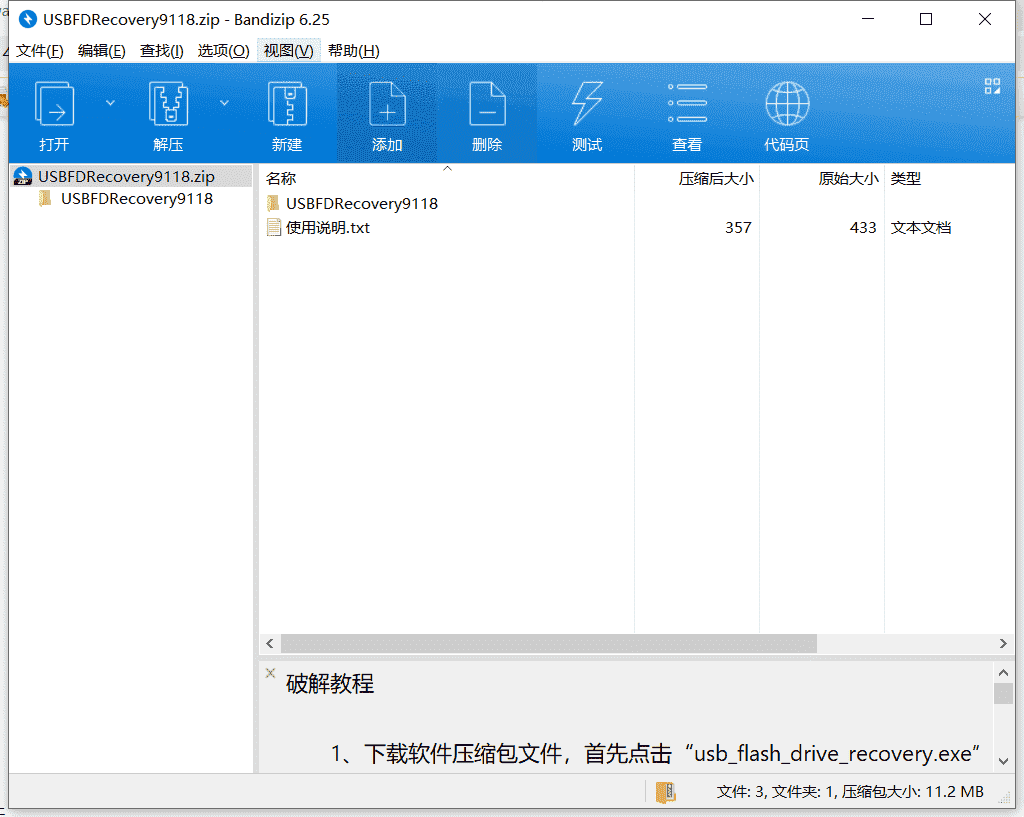Screen dimensions: 1024x817
Task: Open the 视图(V) menu
Action: click(289, 51)
